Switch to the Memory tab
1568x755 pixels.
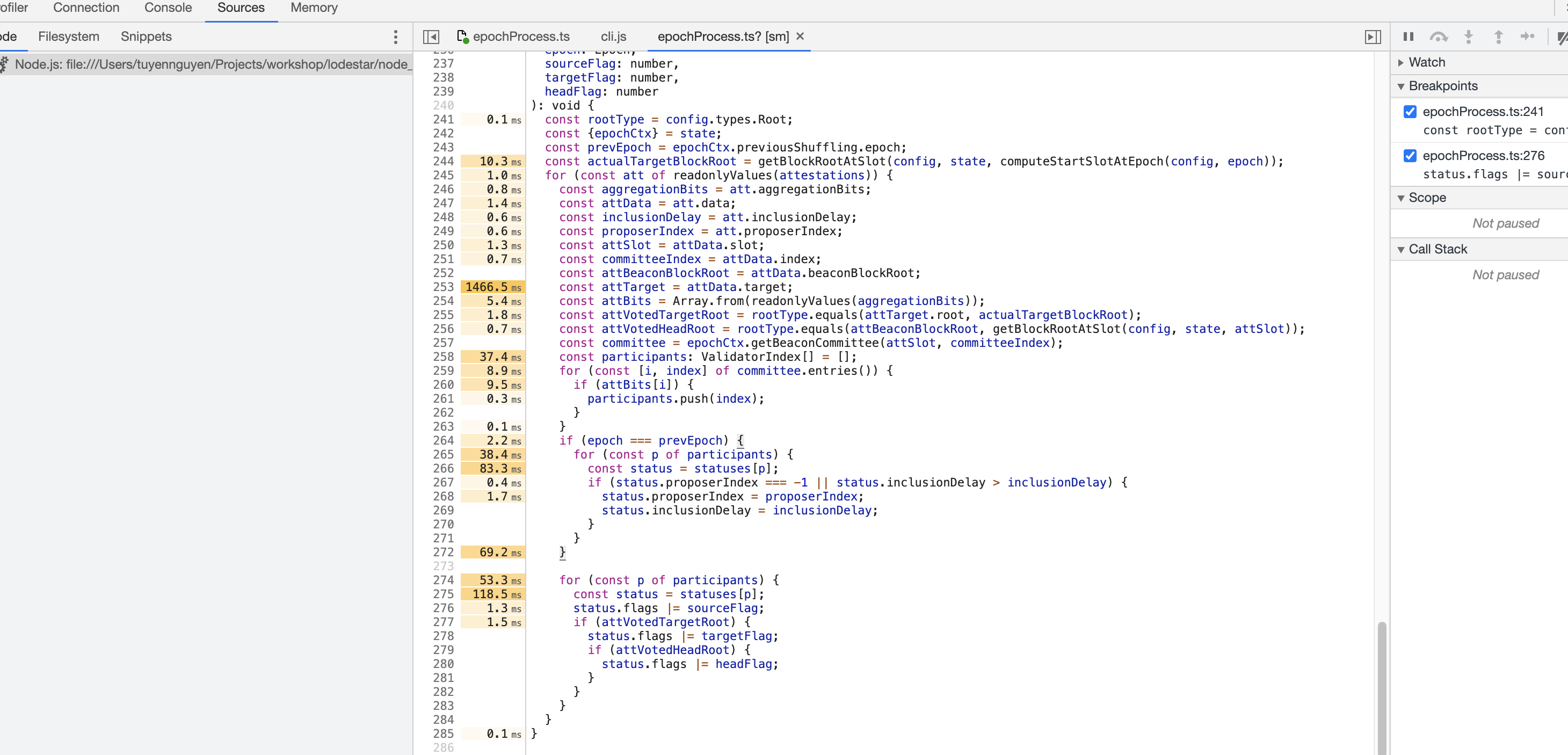[314, 8]
